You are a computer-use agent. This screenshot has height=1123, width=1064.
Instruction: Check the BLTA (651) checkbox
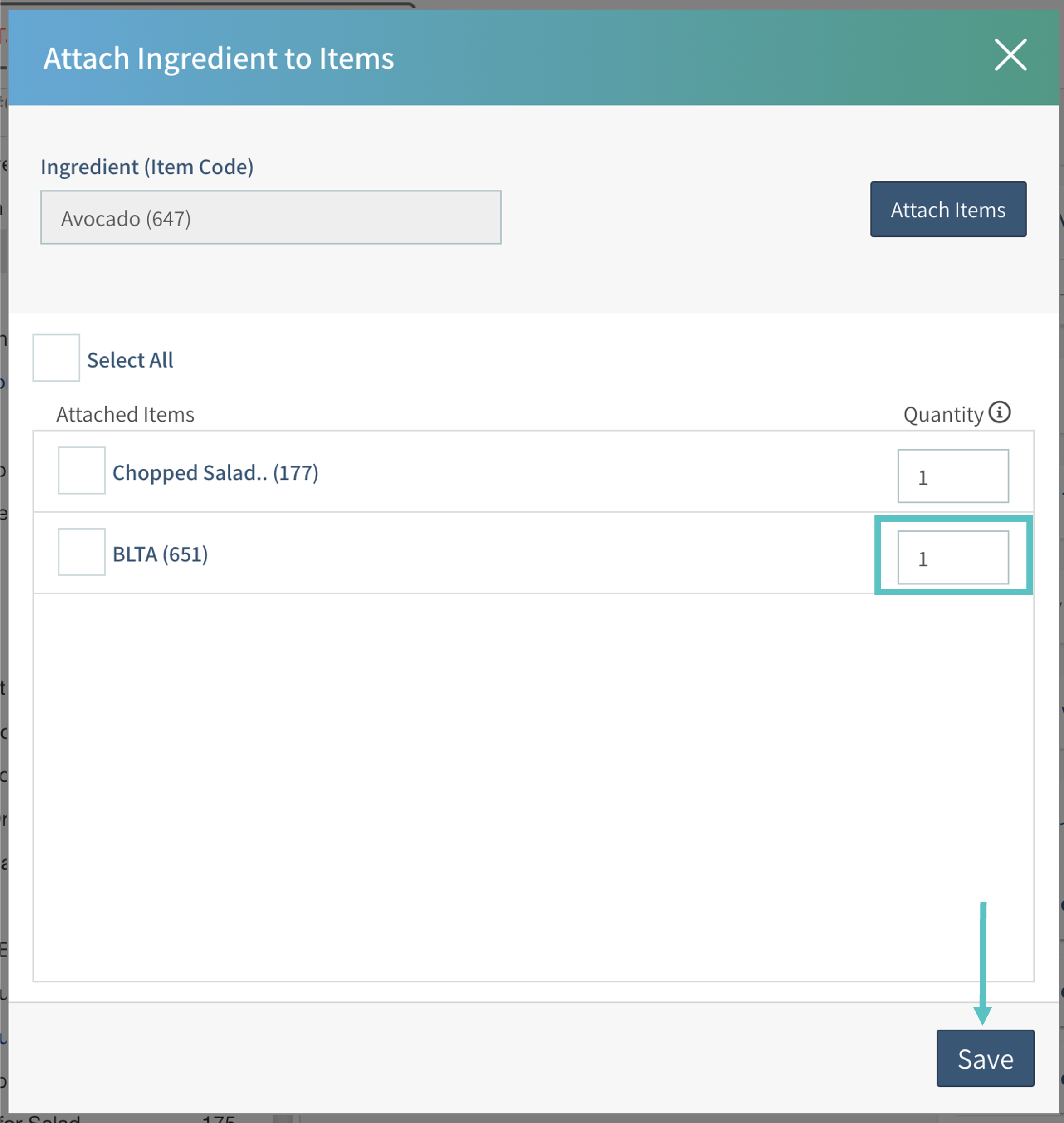82,552
